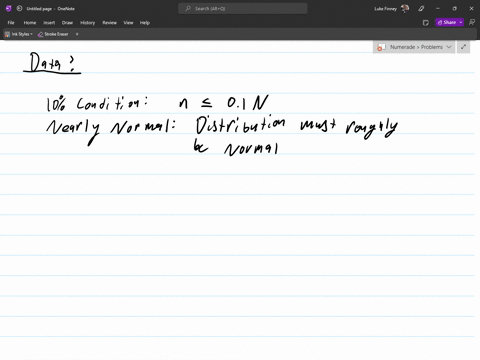Click the Luke Finney account name
Image resolution: width=480 pixels, height=360 pixels.
coord(385,9)
